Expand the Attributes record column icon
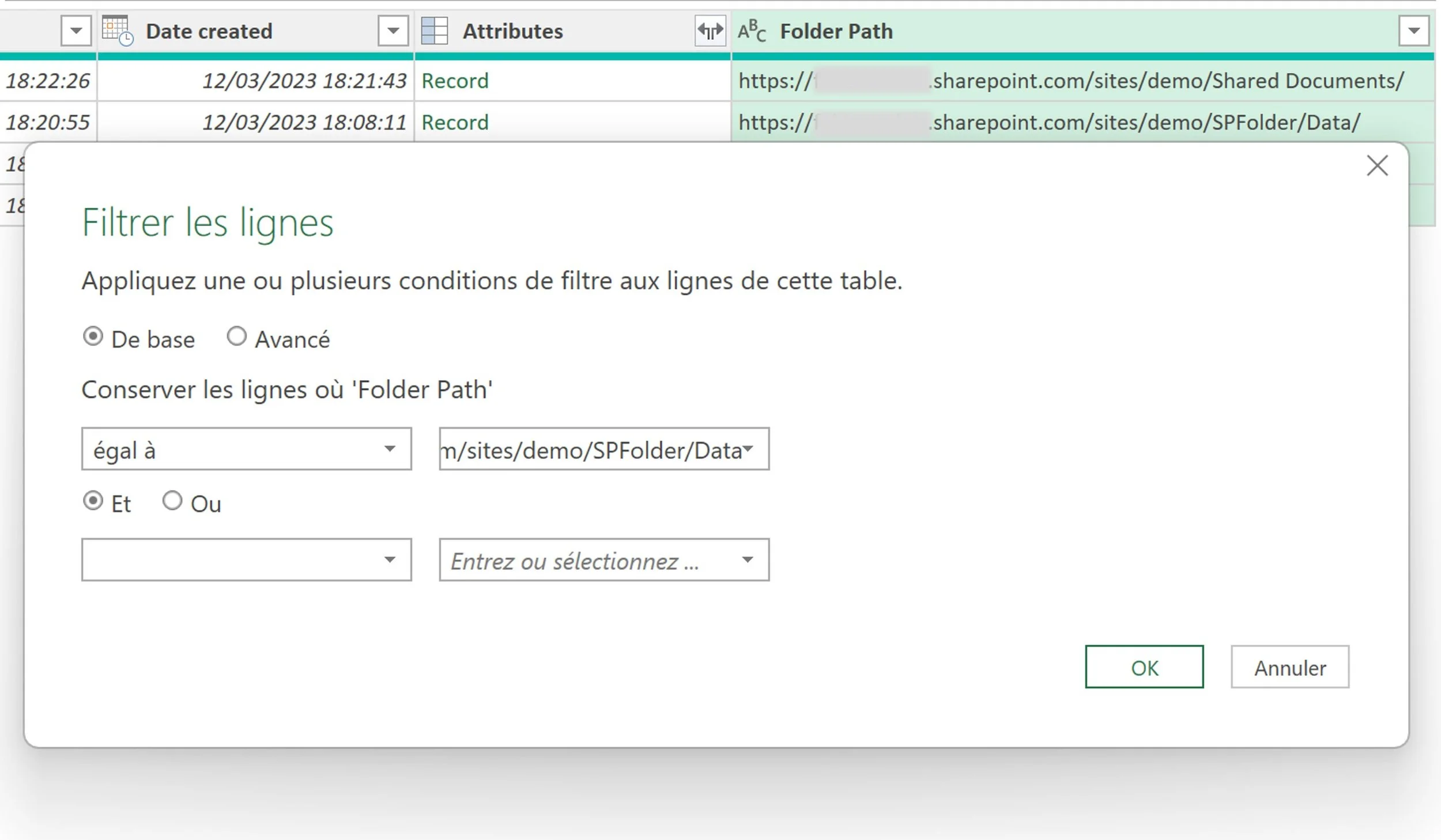1441x840 pixels. [x=710, y=31]
